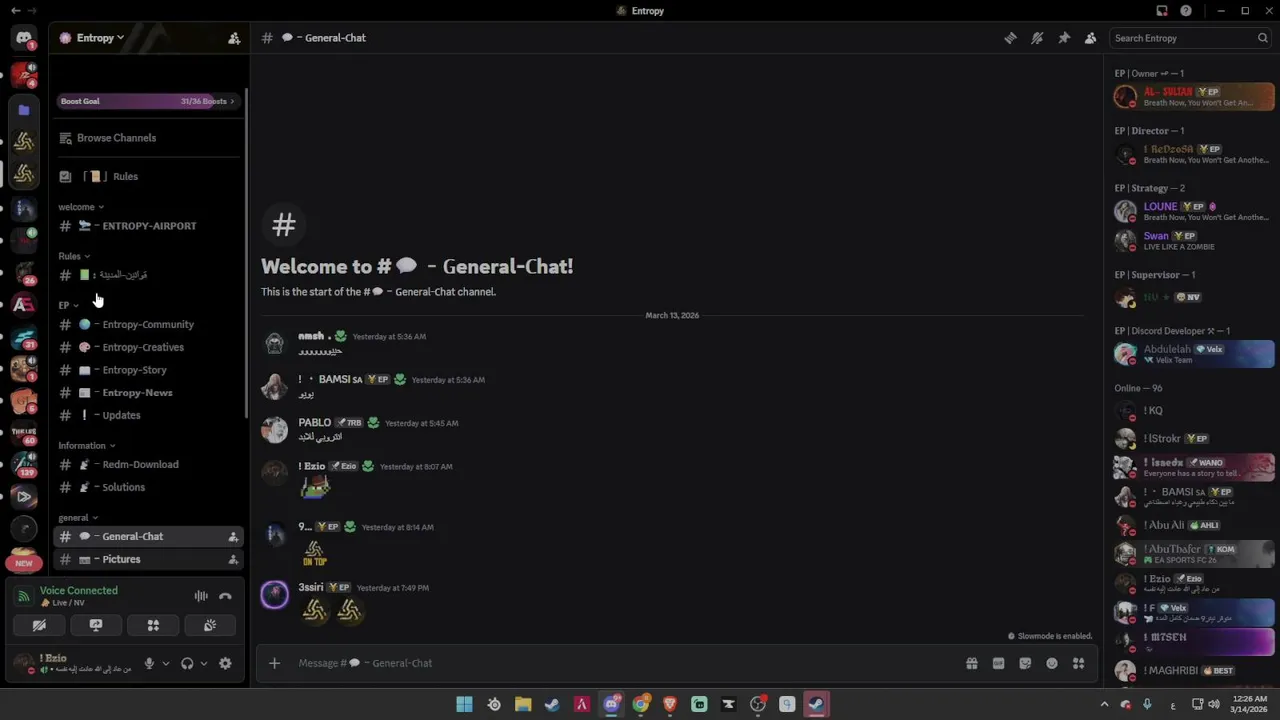Open PABLO's avatar in chat
This screenshot has width=1280, height=720.
pyautogui.click(x=274, y=430)
